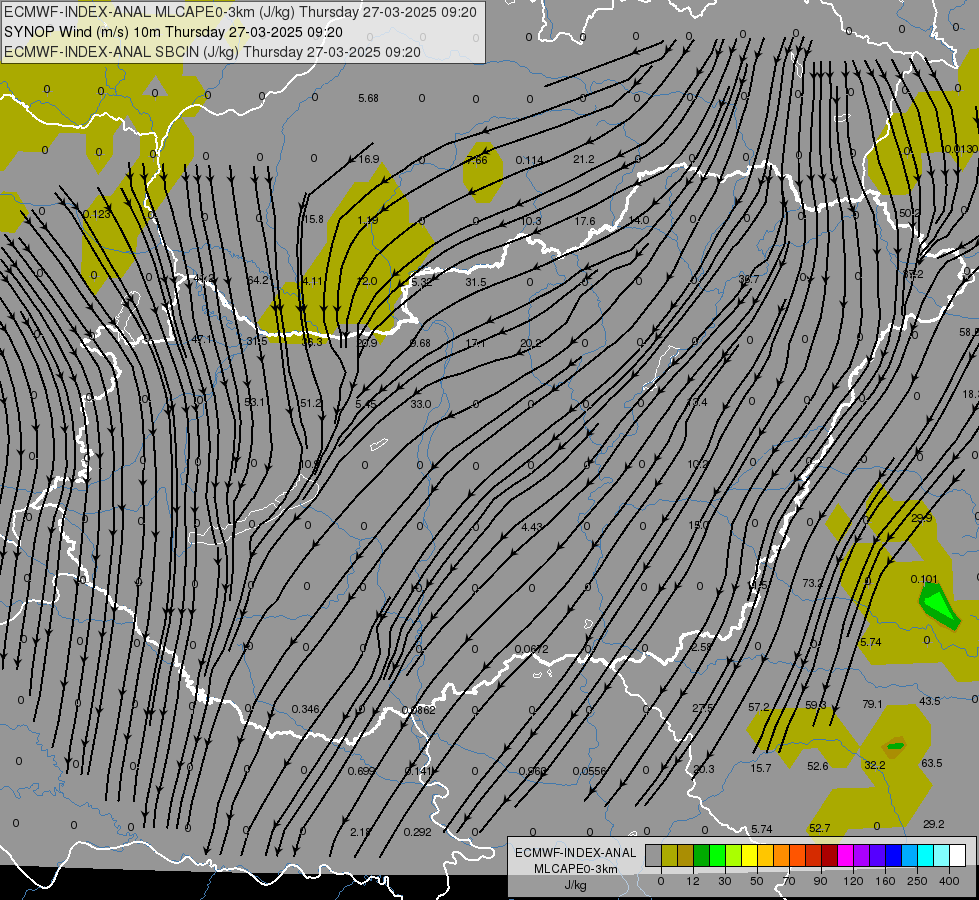Click the map value '16.9'
The height and width of the screenshot is (900, 979).
tap(368, 159)
